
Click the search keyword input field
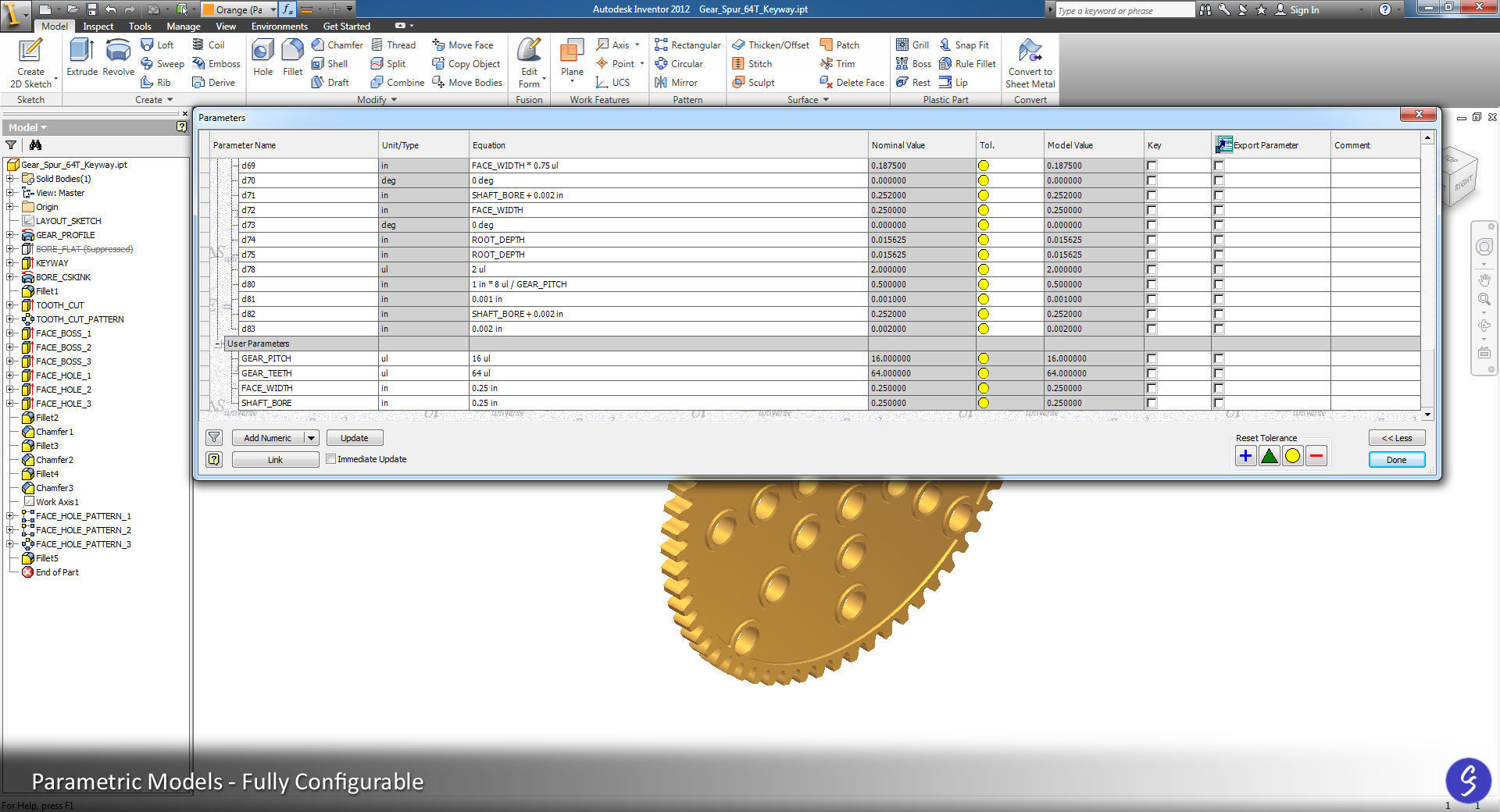(1124, 10)
